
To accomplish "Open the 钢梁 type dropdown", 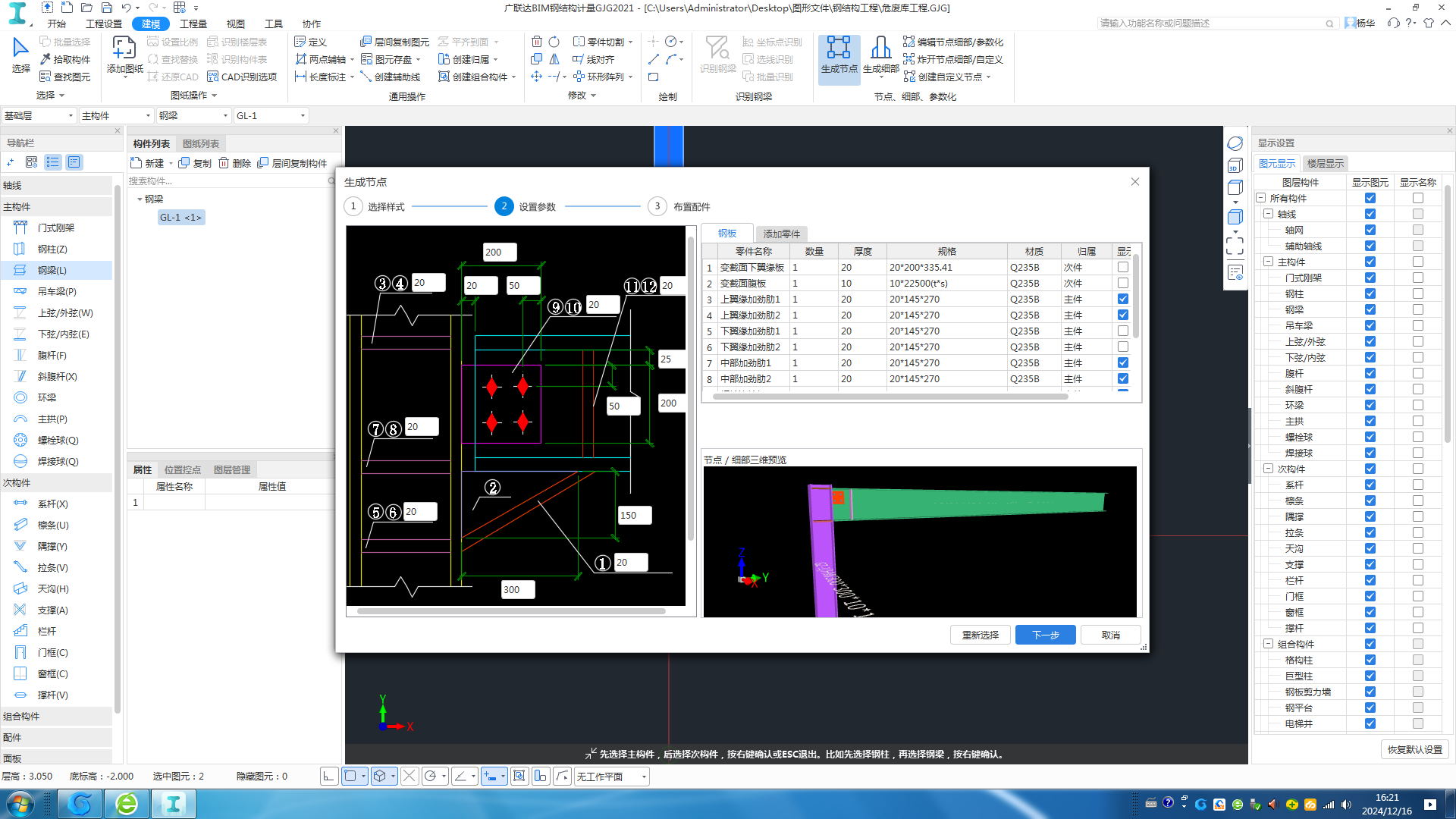I will click(193, 115).
